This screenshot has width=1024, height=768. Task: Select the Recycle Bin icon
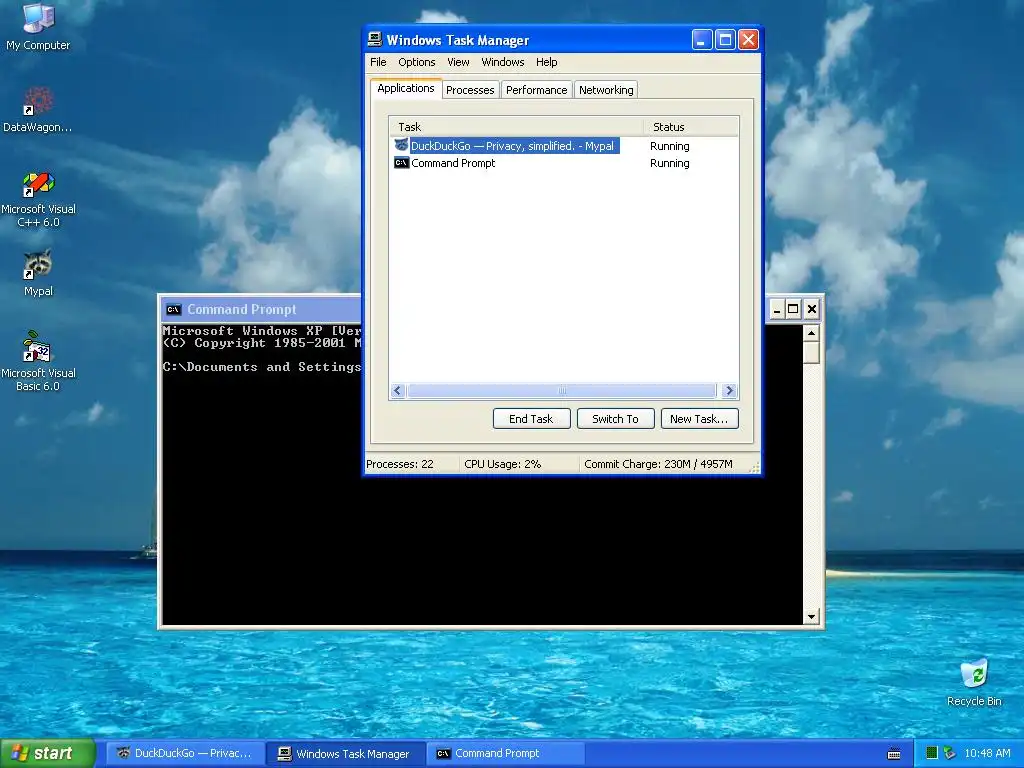tap(974, 682)
